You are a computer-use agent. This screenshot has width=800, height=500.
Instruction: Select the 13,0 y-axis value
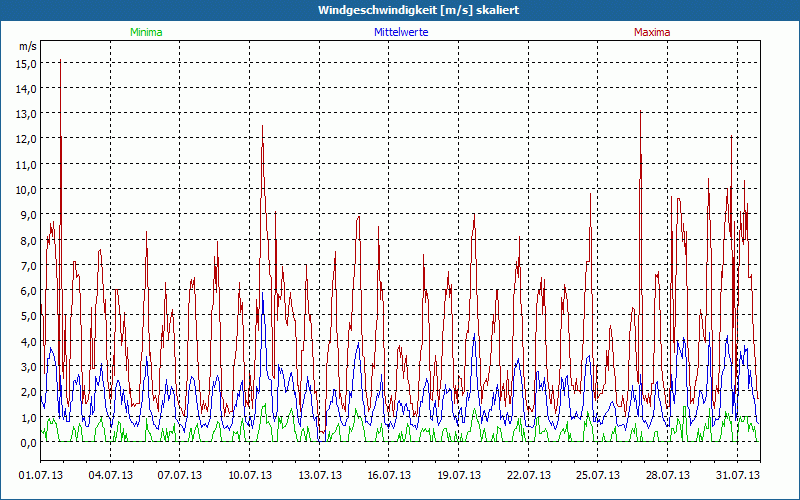coord(28,114)
